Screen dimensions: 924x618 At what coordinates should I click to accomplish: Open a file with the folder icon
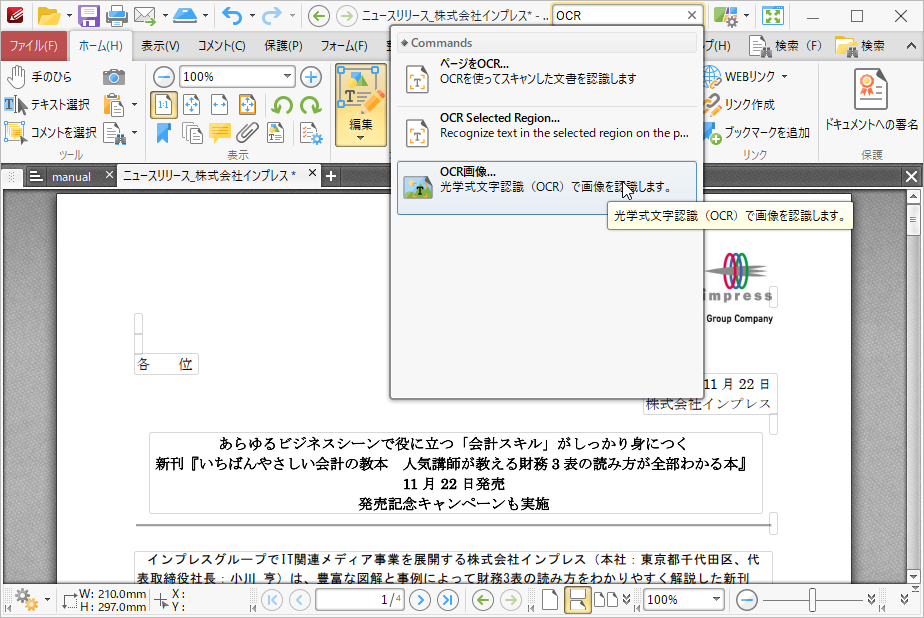48,16
